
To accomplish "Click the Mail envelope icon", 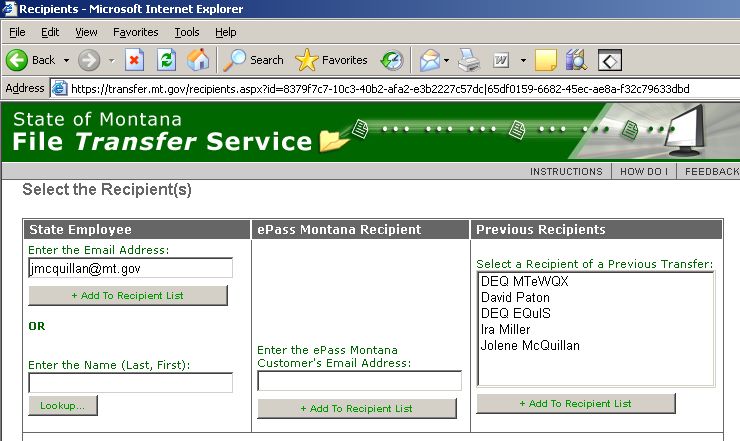I will tap(429, 60).
